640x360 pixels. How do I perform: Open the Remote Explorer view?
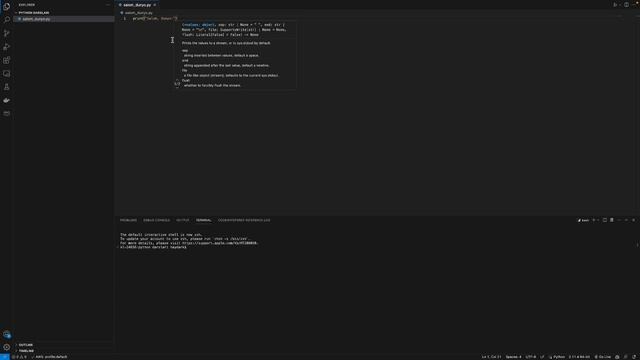pyautogui.click(x=7, y=73)
